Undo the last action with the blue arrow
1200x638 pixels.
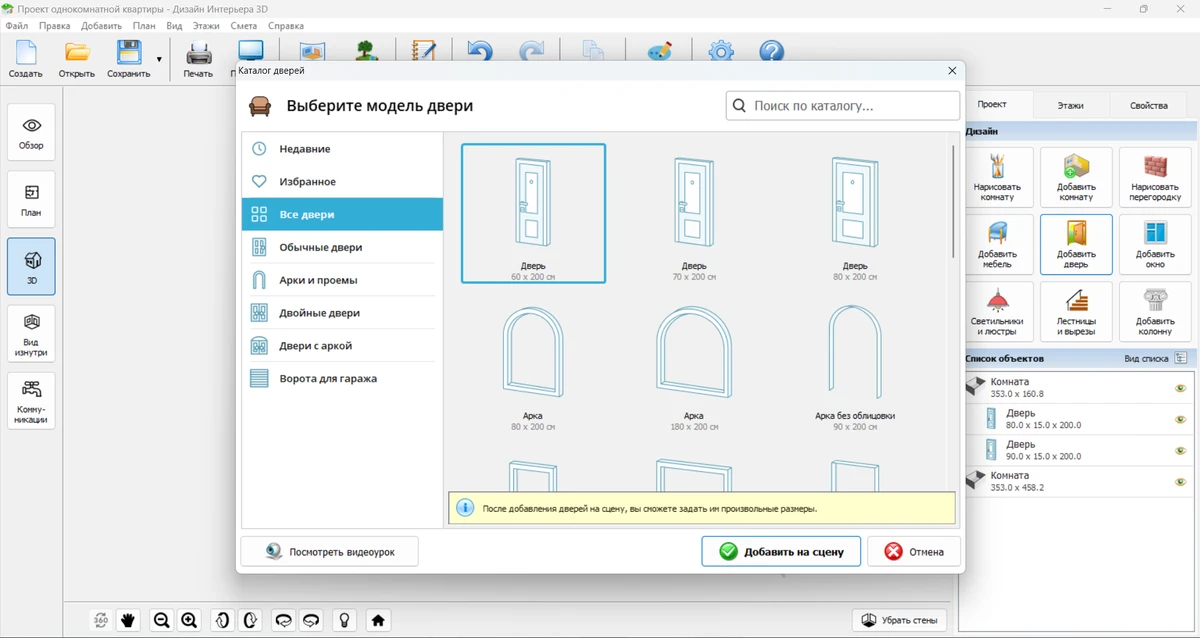pyautogui.click(x=480, y=52)
